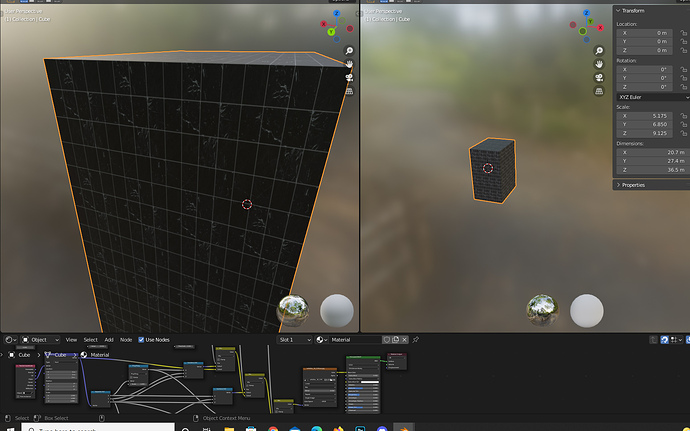Click zoom magnifier icon in right viewport
The height and width of the screenshot is (431, 690).
point(599,51)
